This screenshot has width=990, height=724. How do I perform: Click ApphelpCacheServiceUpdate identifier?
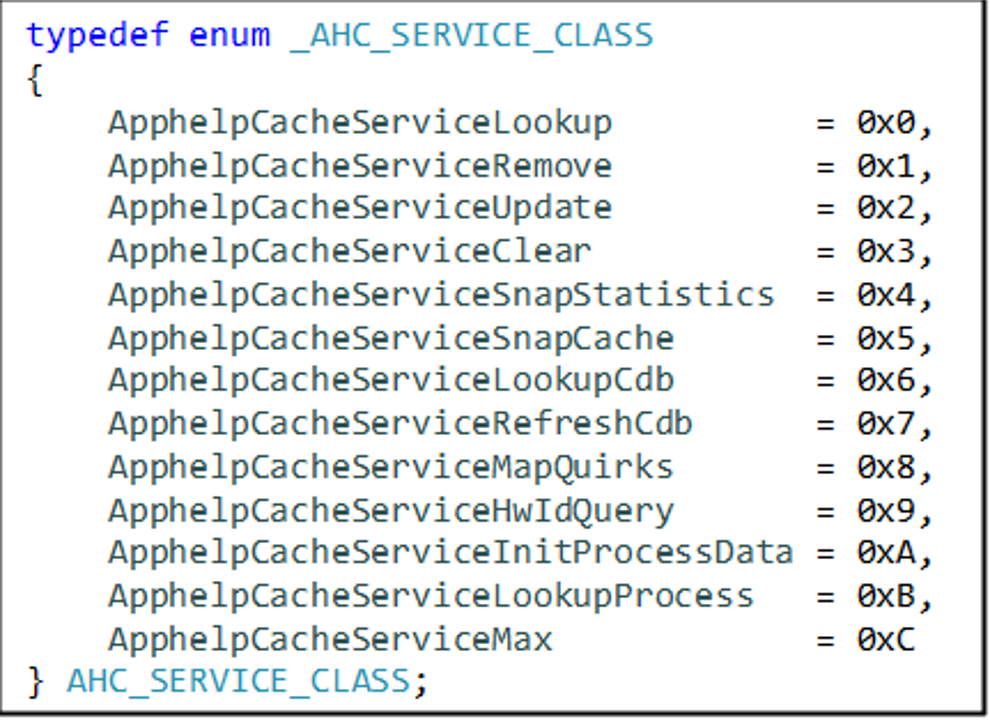pos(360,209)
